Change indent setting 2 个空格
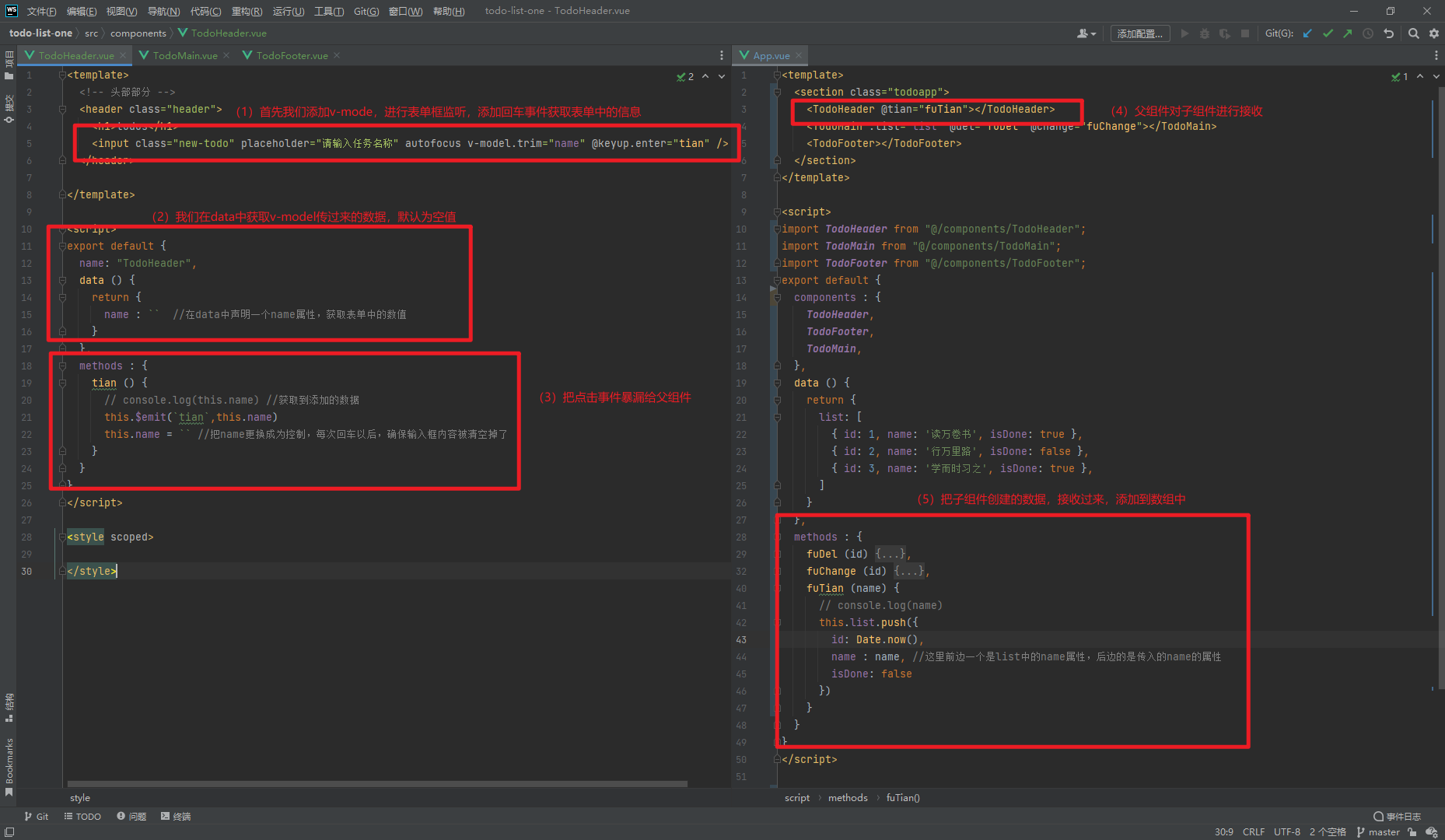 pos(1328,832)
